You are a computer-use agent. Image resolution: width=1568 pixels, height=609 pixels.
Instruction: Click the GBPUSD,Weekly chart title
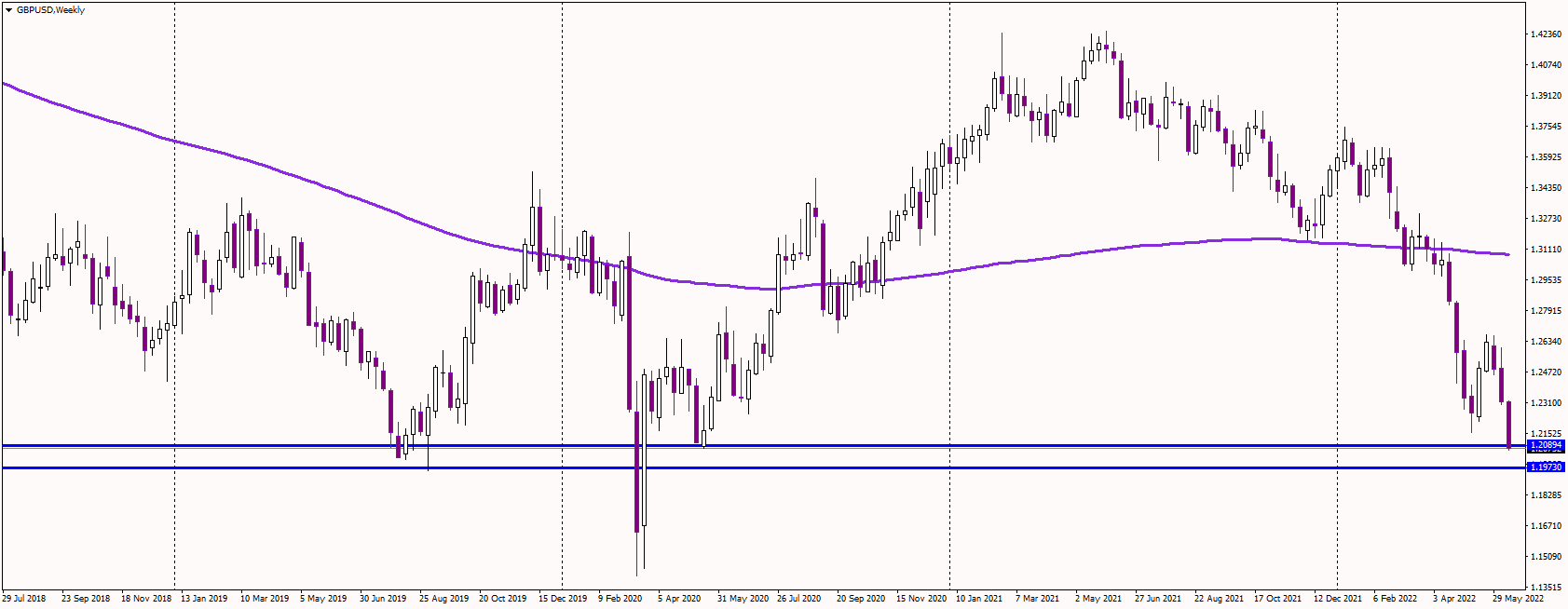point(50,10)
